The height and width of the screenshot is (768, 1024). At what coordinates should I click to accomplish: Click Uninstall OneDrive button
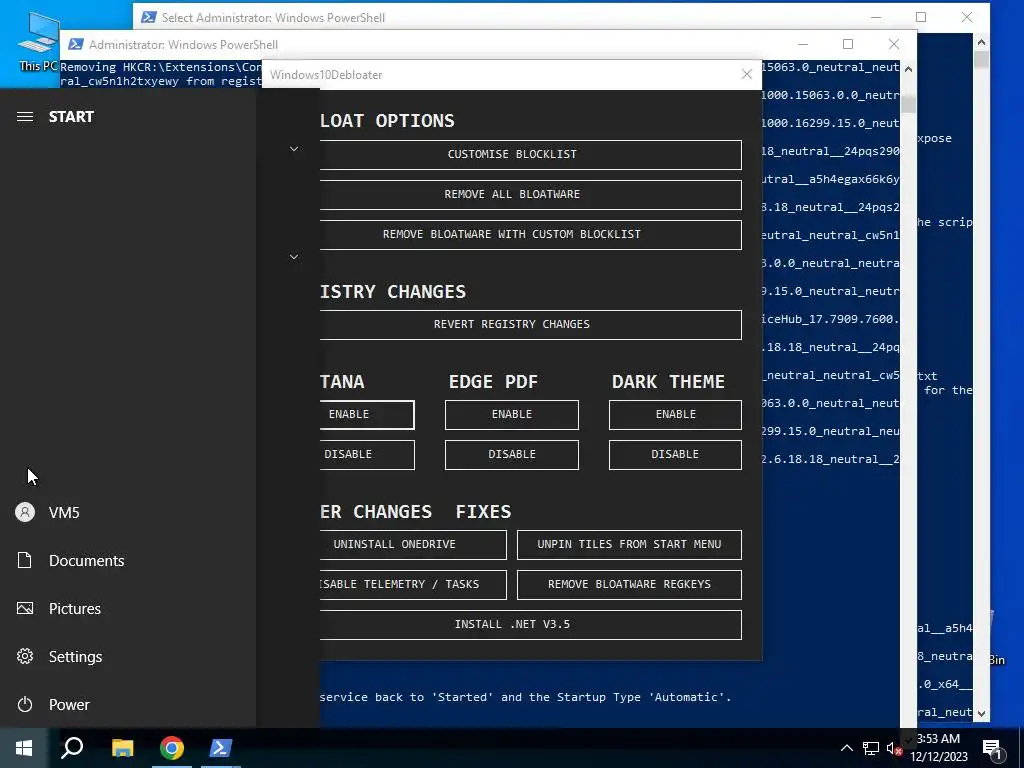[413, 545]
